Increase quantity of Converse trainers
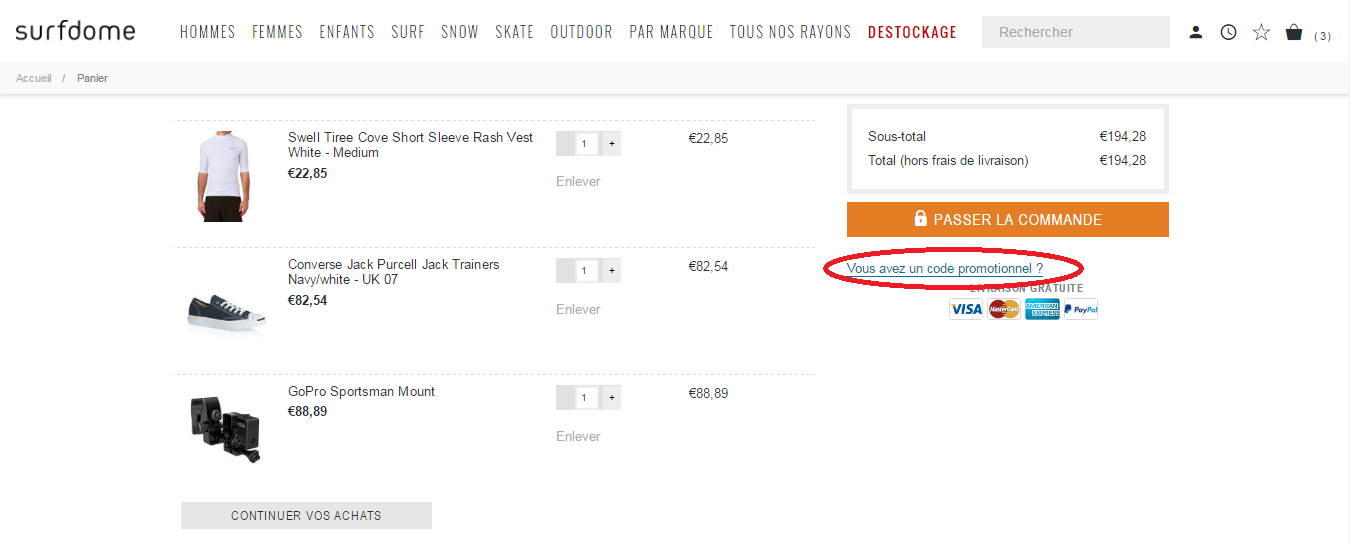This screenshot has height=542, width=1350. 612,271
